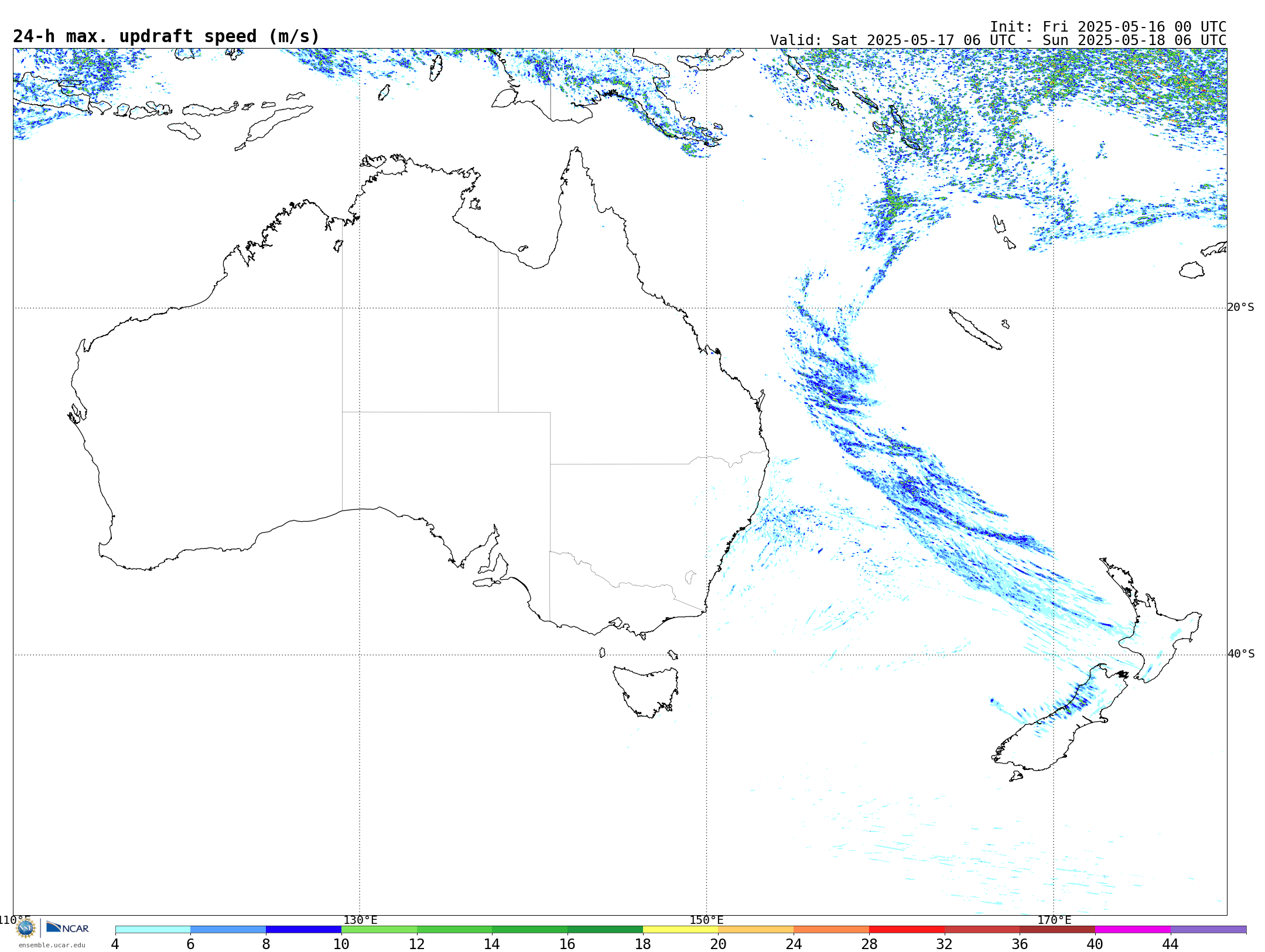This screenshot has height=952, width=1265.
Task: Click the 'Init: Fri 2025-05-16 00 UTC' text
Action: tap(1108, 27)
